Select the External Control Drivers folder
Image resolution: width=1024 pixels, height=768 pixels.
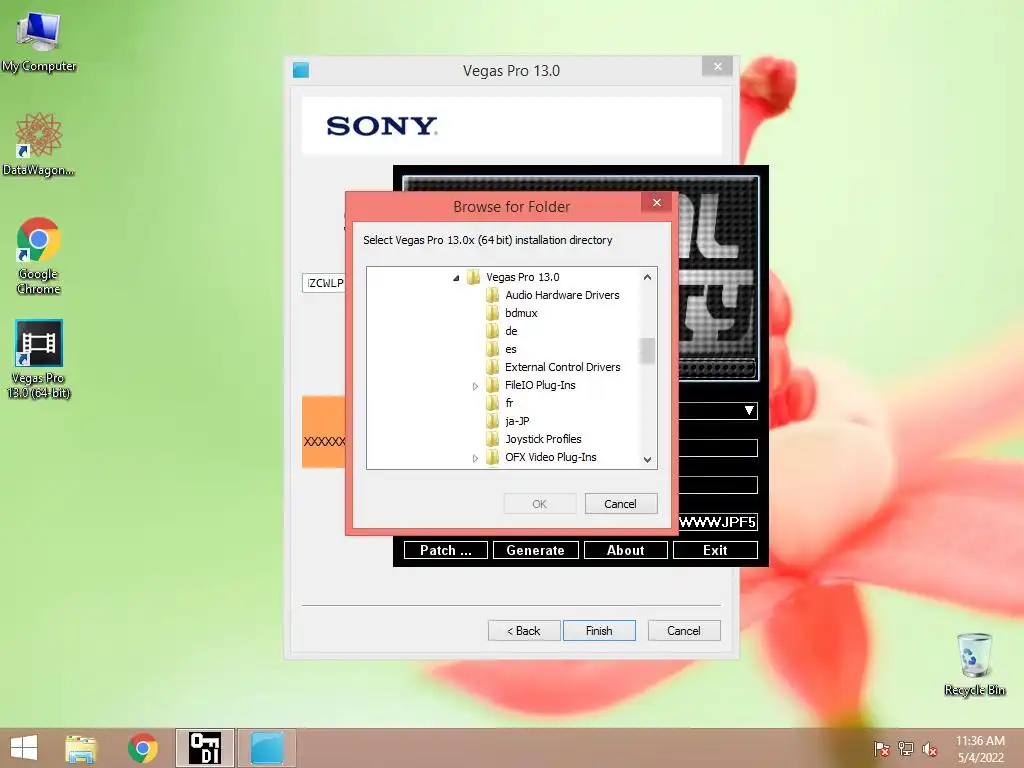(562, 367)
